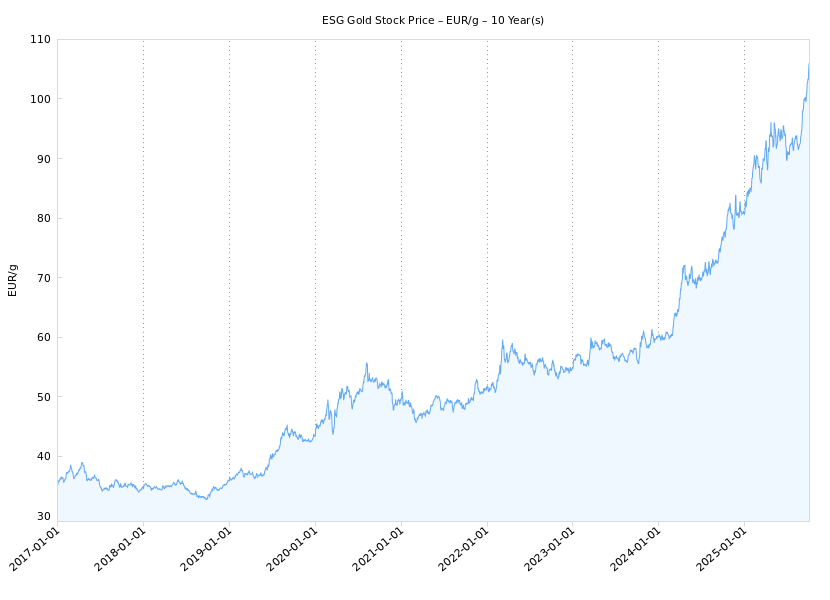Select the 2021-01-01 x-axis date label
Viewport: 830px width, 600px height.
coord(380,549)
